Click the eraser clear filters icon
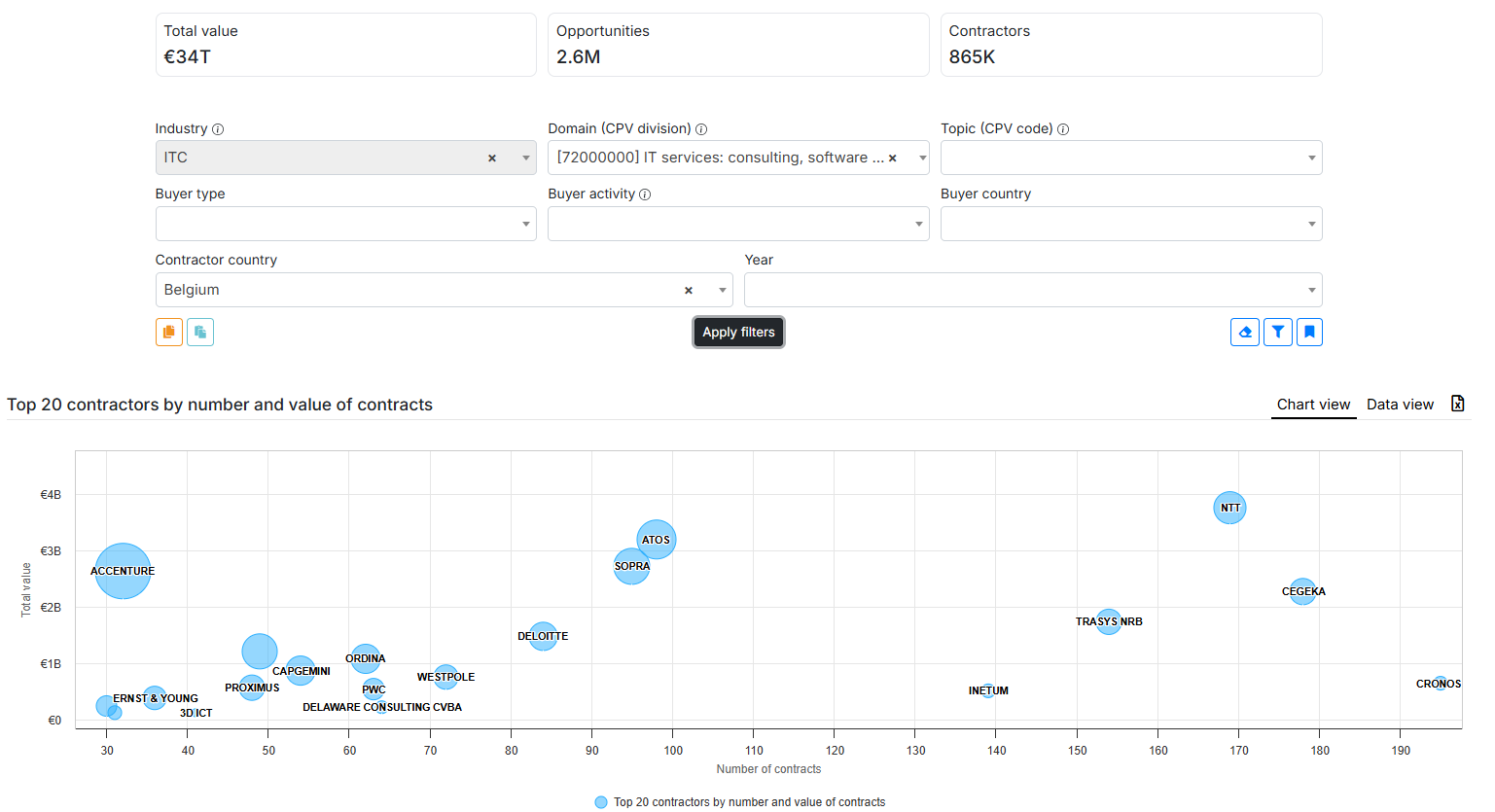The height and width of the screenshot is (812, 1495). coord(1245,333)
